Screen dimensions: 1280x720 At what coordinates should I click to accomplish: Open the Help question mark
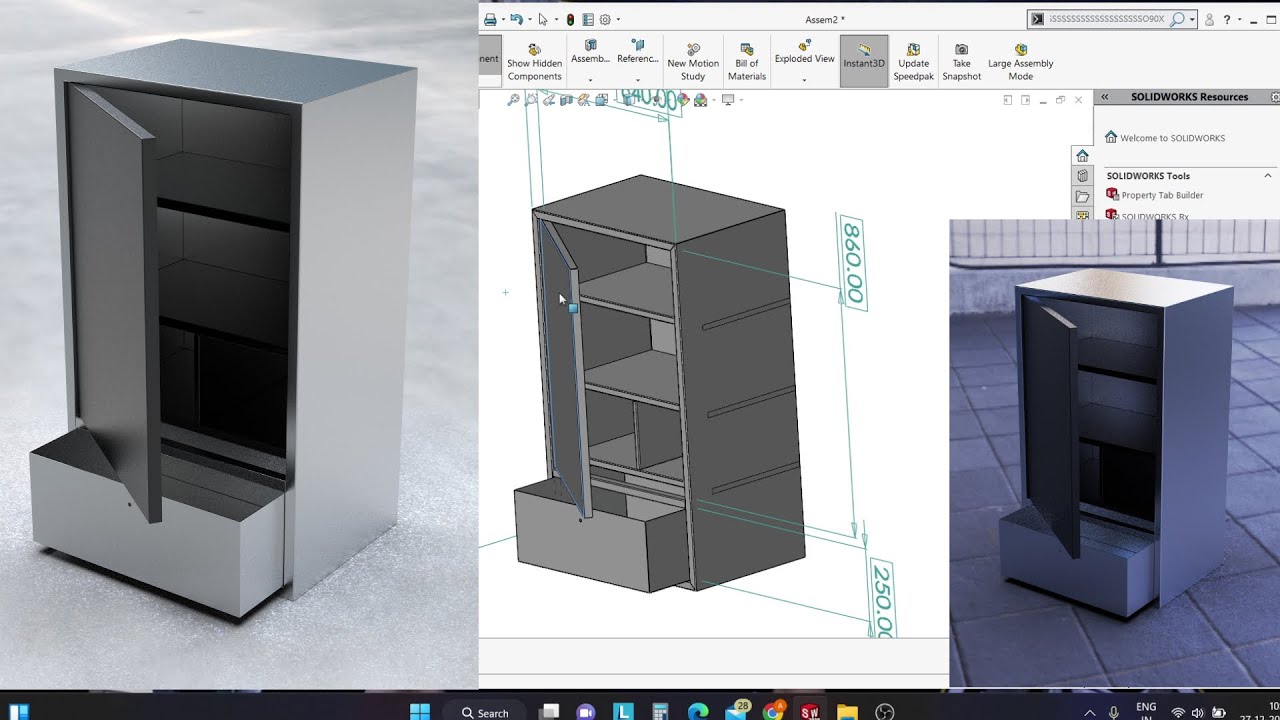[x=1227, y=19]
